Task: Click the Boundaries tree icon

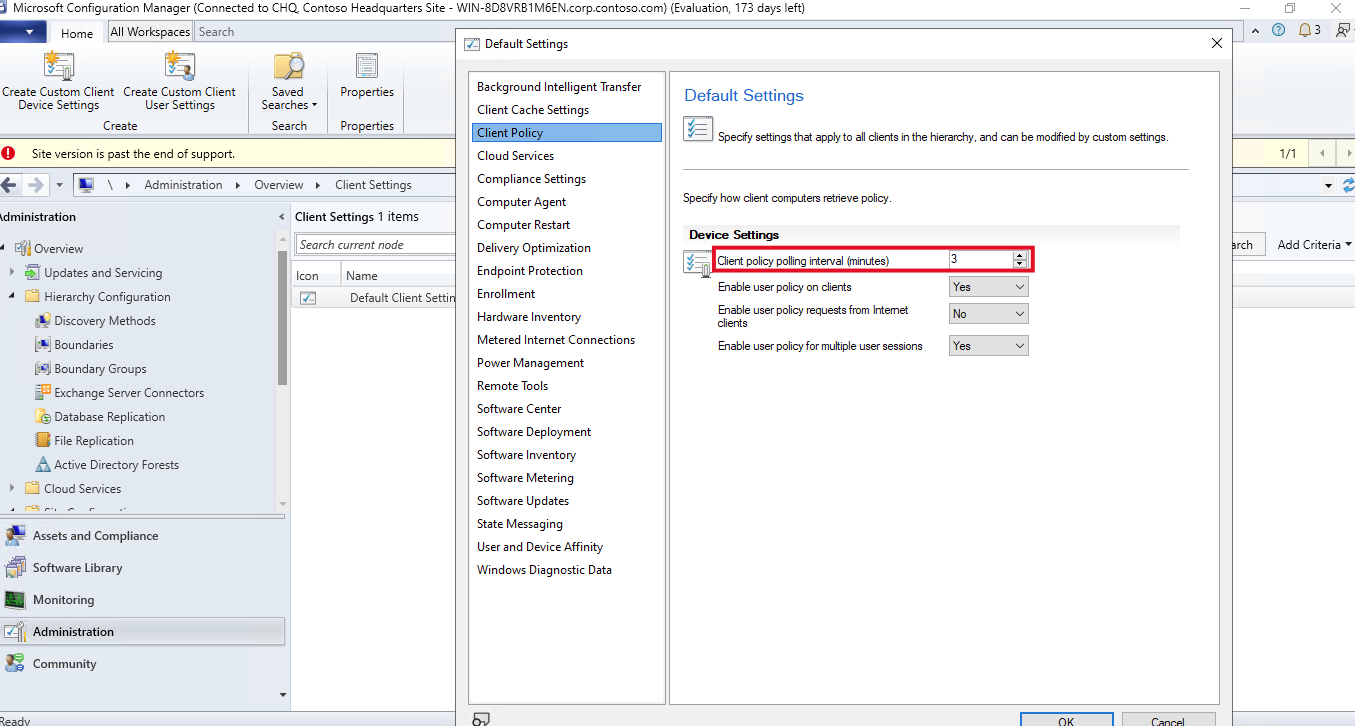Action: pyautogui.click(x=43, y=345)
